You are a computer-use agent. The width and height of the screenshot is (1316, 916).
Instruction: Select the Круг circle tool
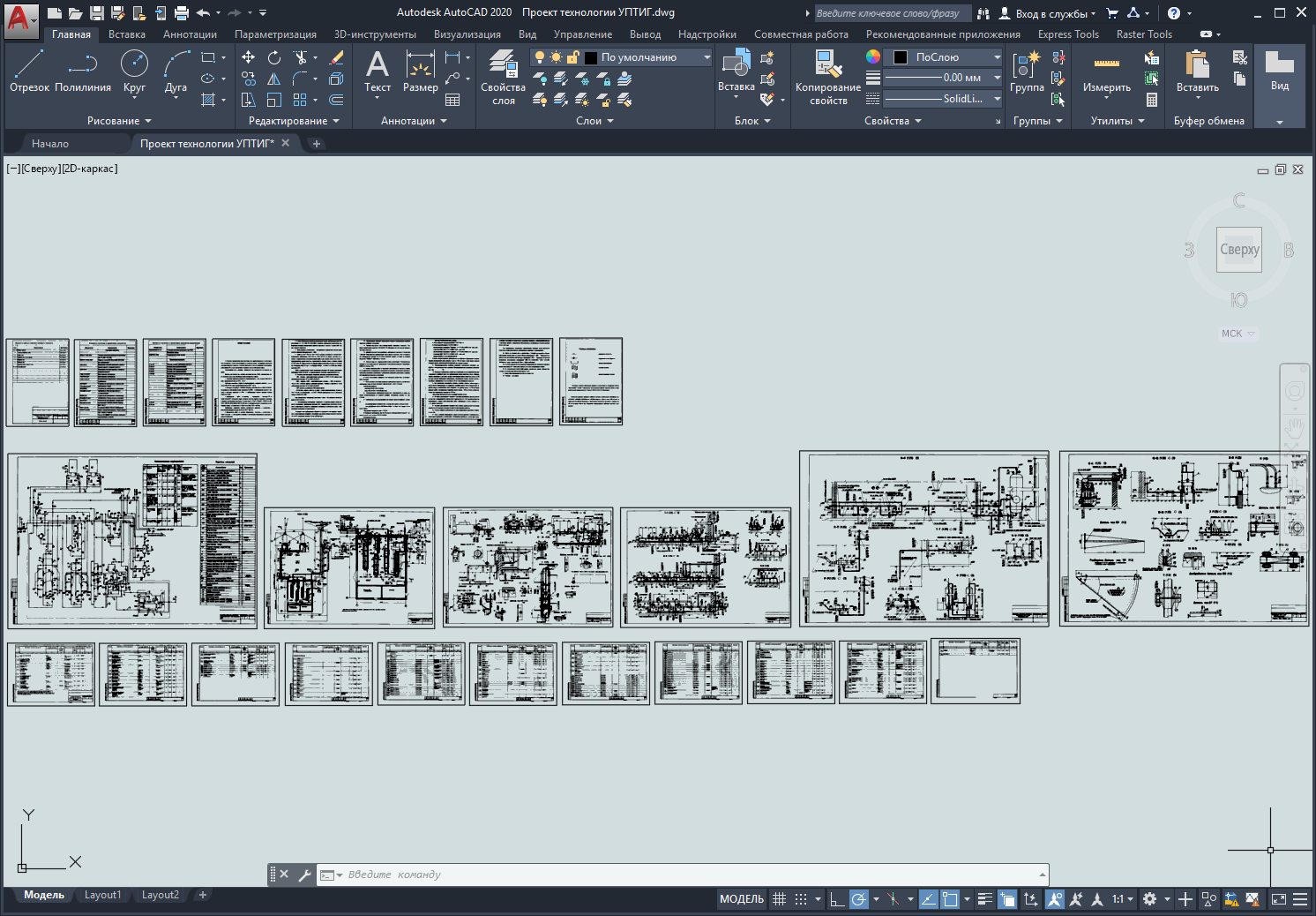134,71
